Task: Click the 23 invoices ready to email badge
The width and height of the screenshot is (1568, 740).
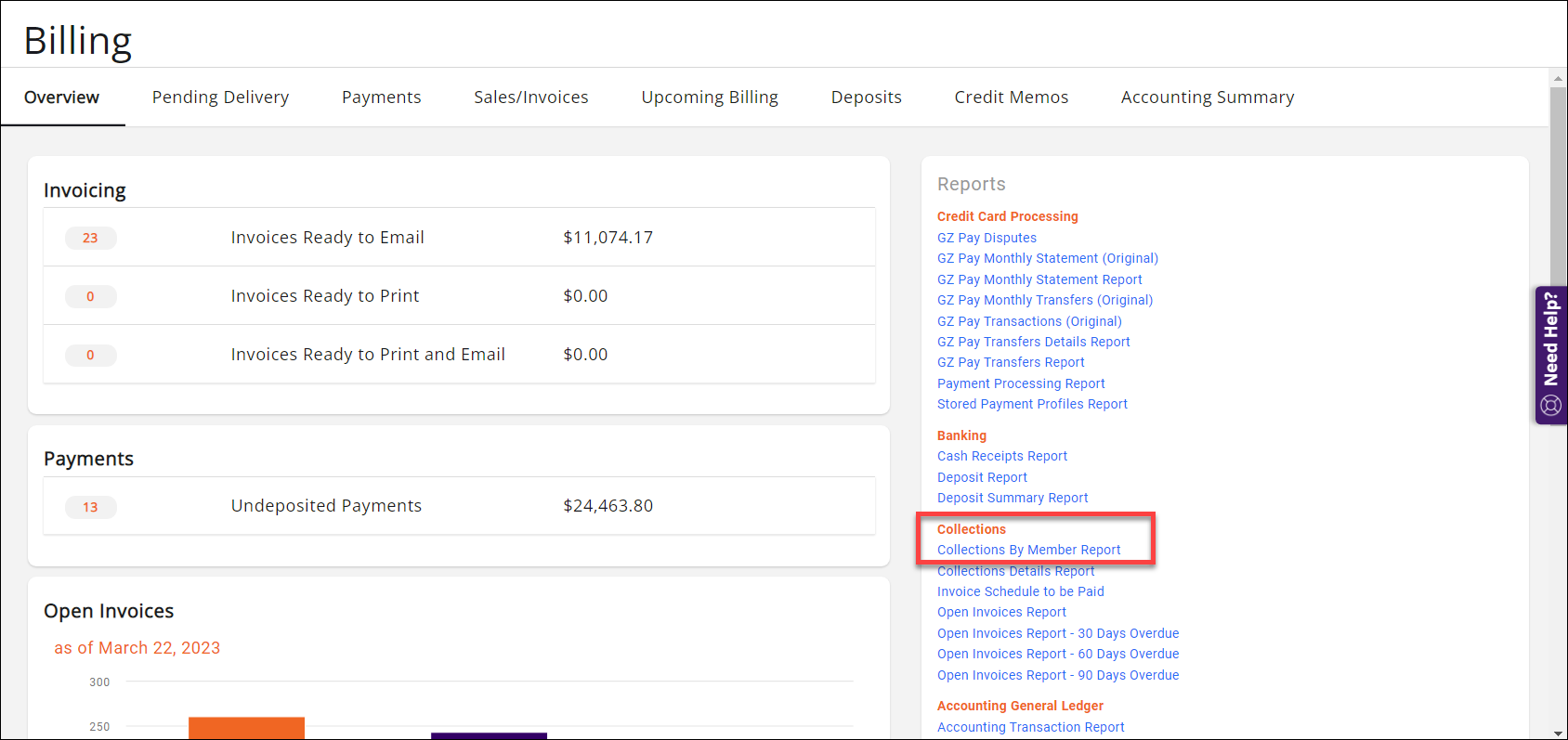Action: (90, 239)
